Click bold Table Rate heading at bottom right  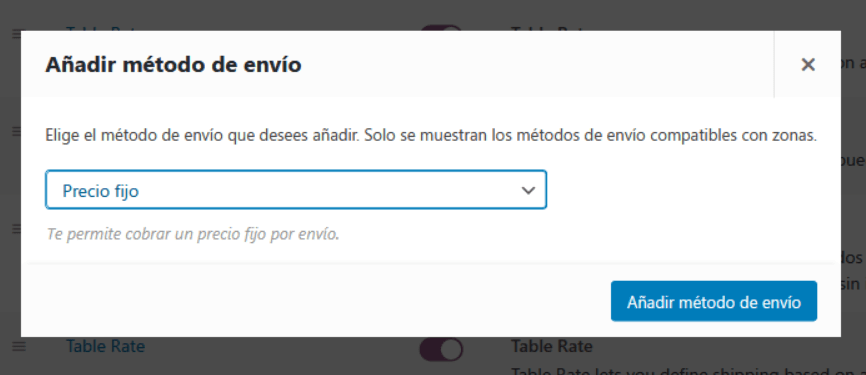pyautogui.click(x=552, y=347)
